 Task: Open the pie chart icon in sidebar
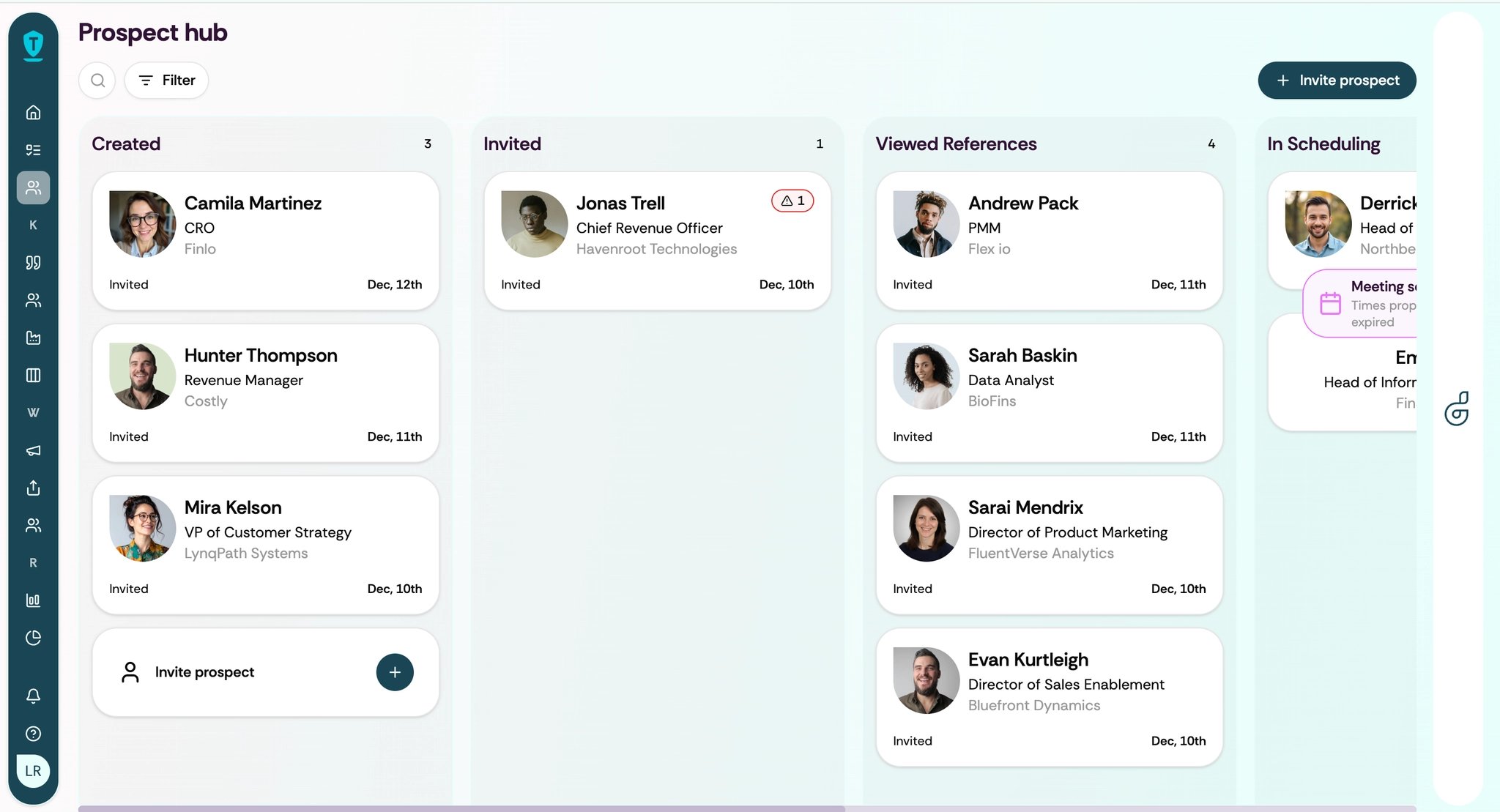coord(33,638)
